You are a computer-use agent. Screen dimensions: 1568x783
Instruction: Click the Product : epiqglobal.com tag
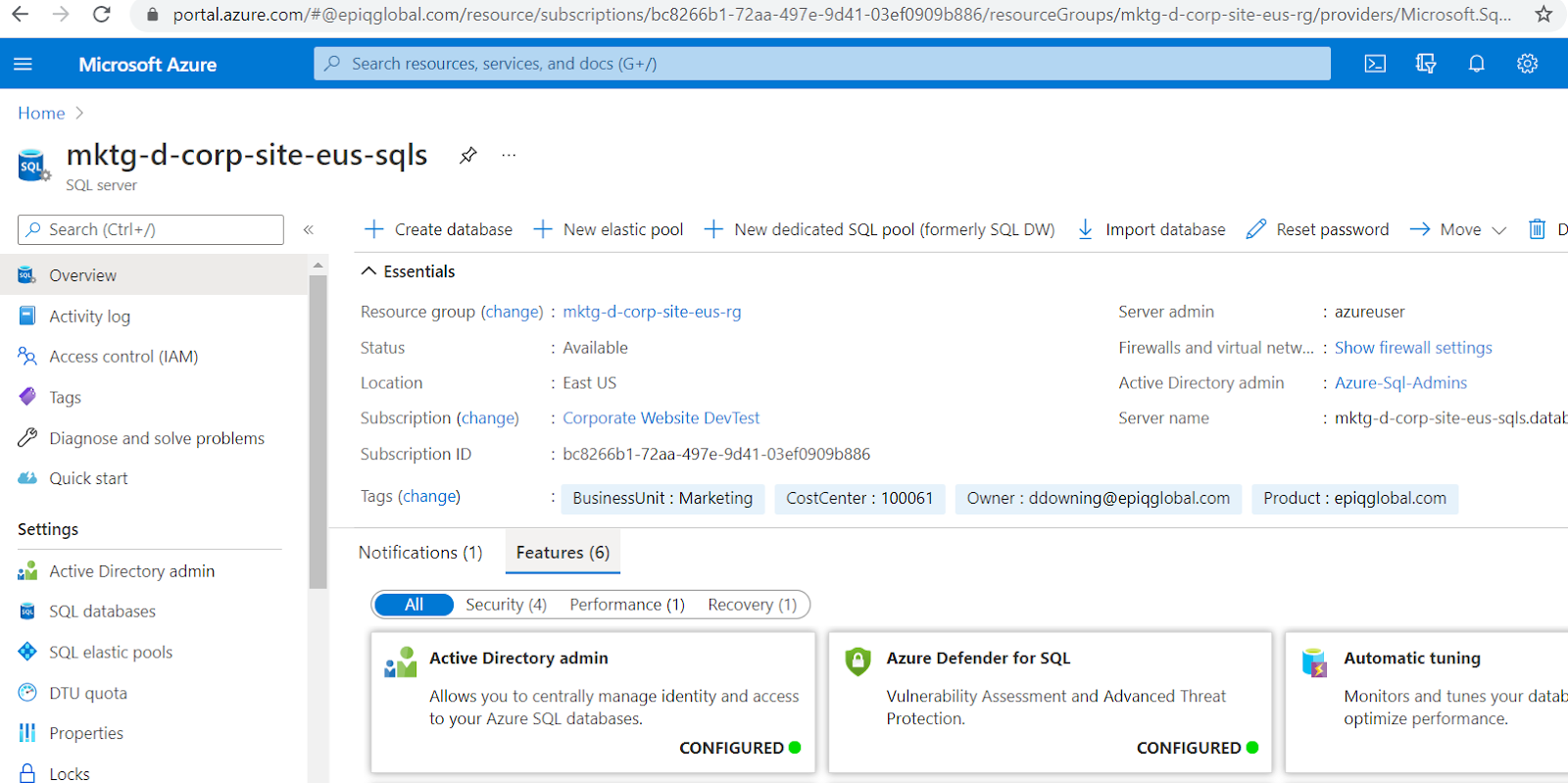[x=1354, y=499]
